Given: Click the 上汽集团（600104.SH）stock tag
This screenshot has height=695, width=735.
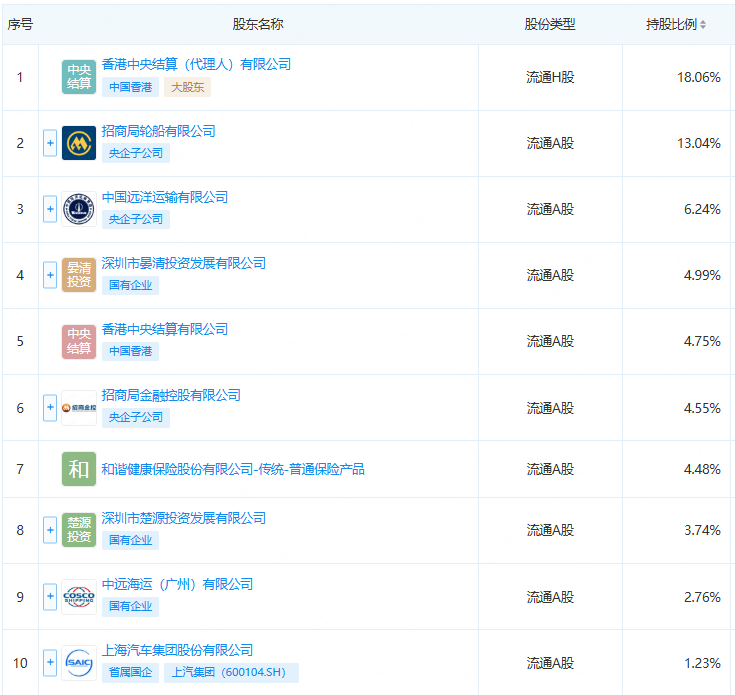Looking at the screenshot, I should click(x=231, y=673).
